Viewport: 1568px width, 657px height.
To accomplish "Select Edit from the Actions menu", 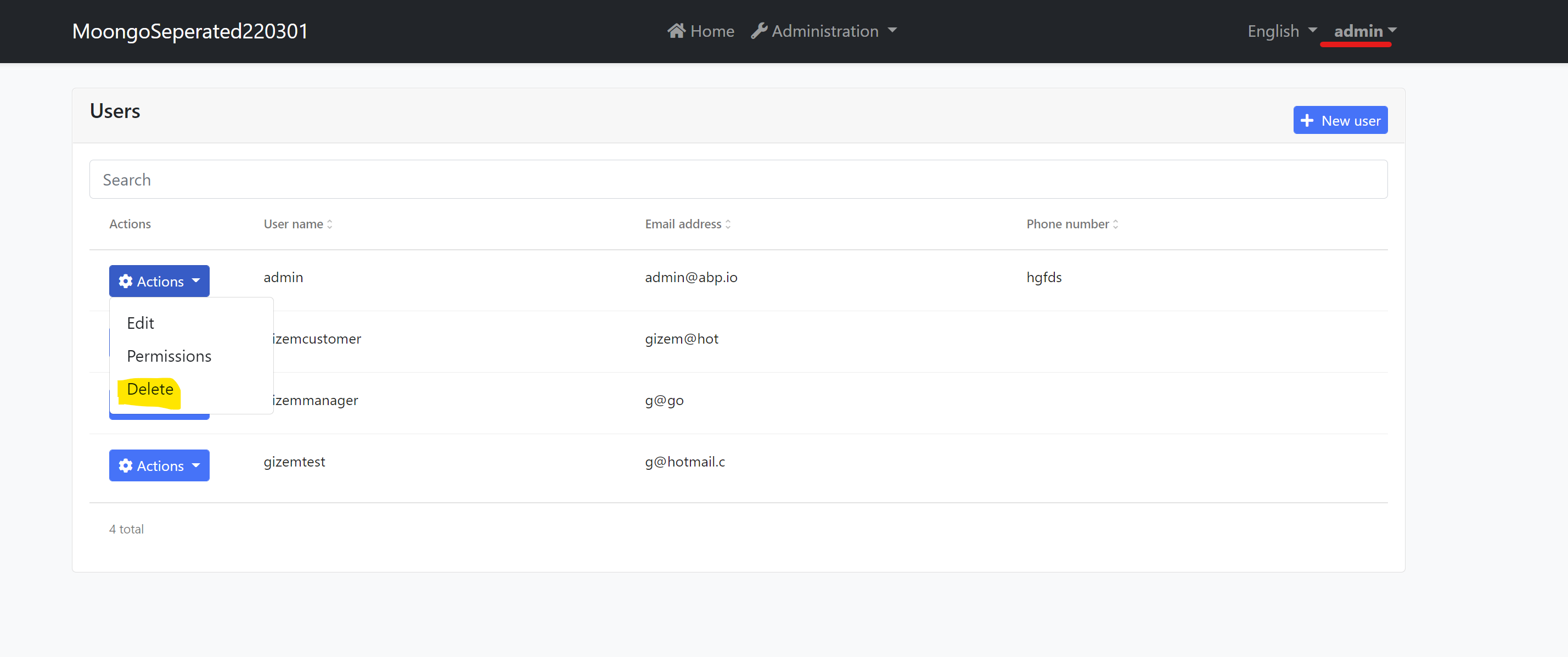I will [140, 323].
